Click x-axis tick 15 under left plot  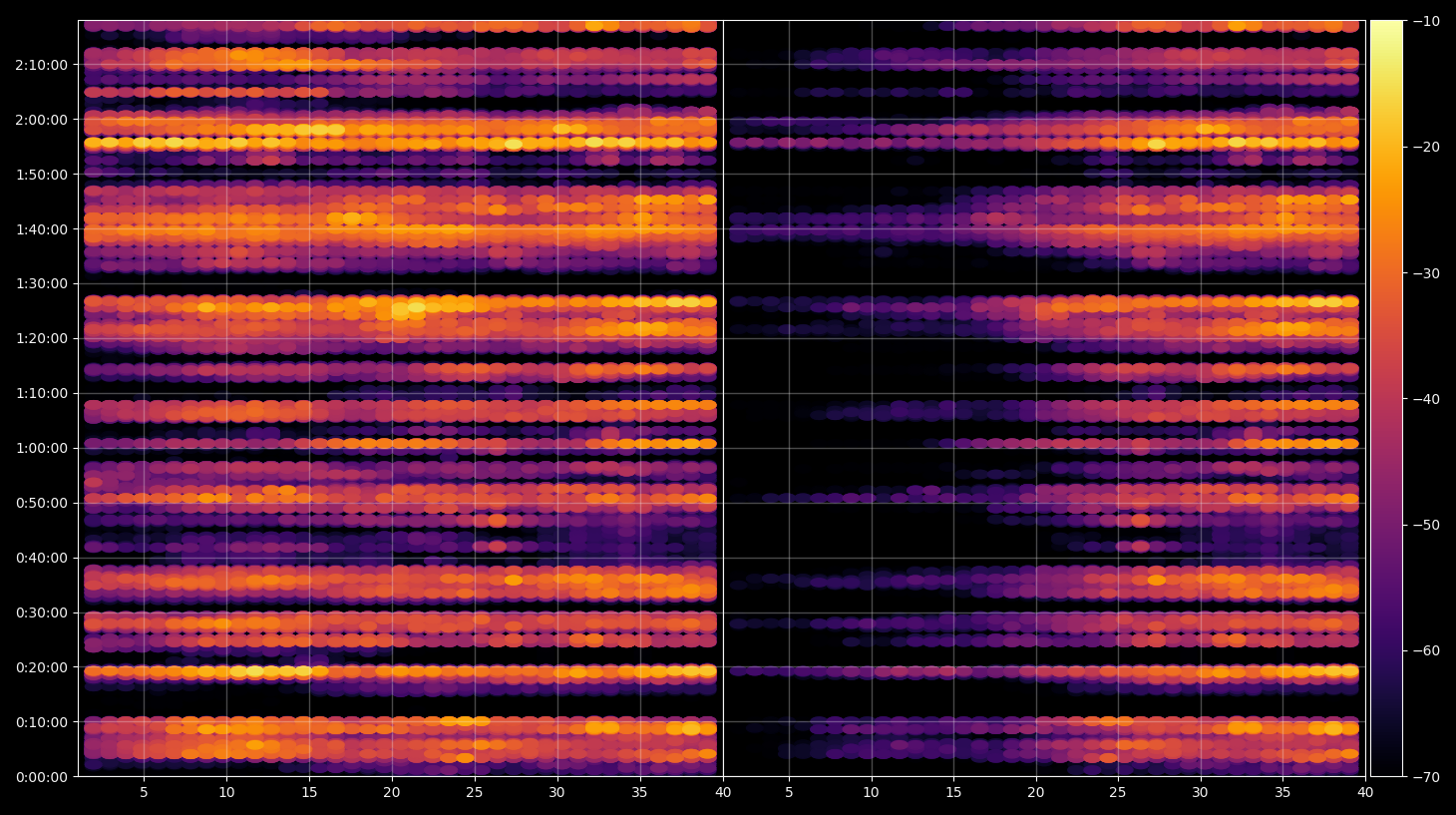(x=309, y=793)
